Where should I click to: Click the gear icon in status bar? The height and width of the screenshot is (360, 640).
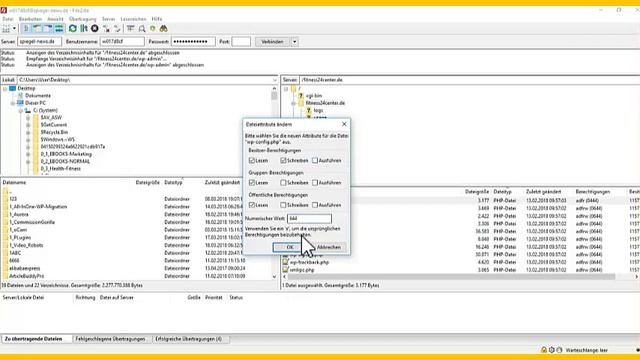(x=551, y=350)
